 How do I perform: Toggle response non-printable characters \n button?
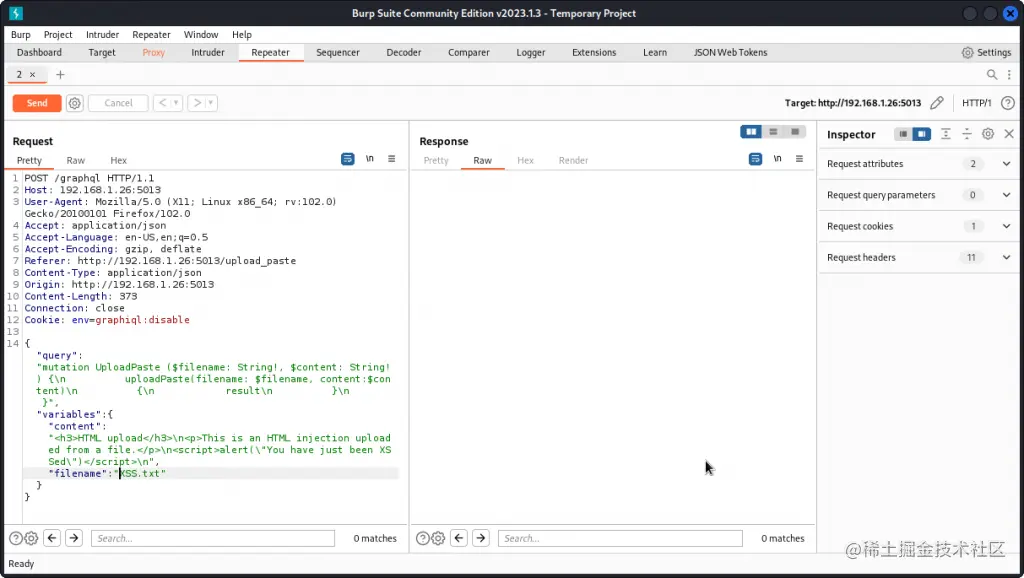pyautogui.click(x=777, y=159)
